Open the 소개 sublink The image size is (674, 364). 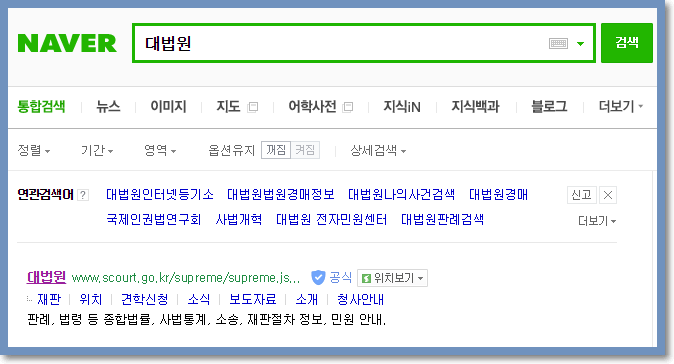click(307, 299)
